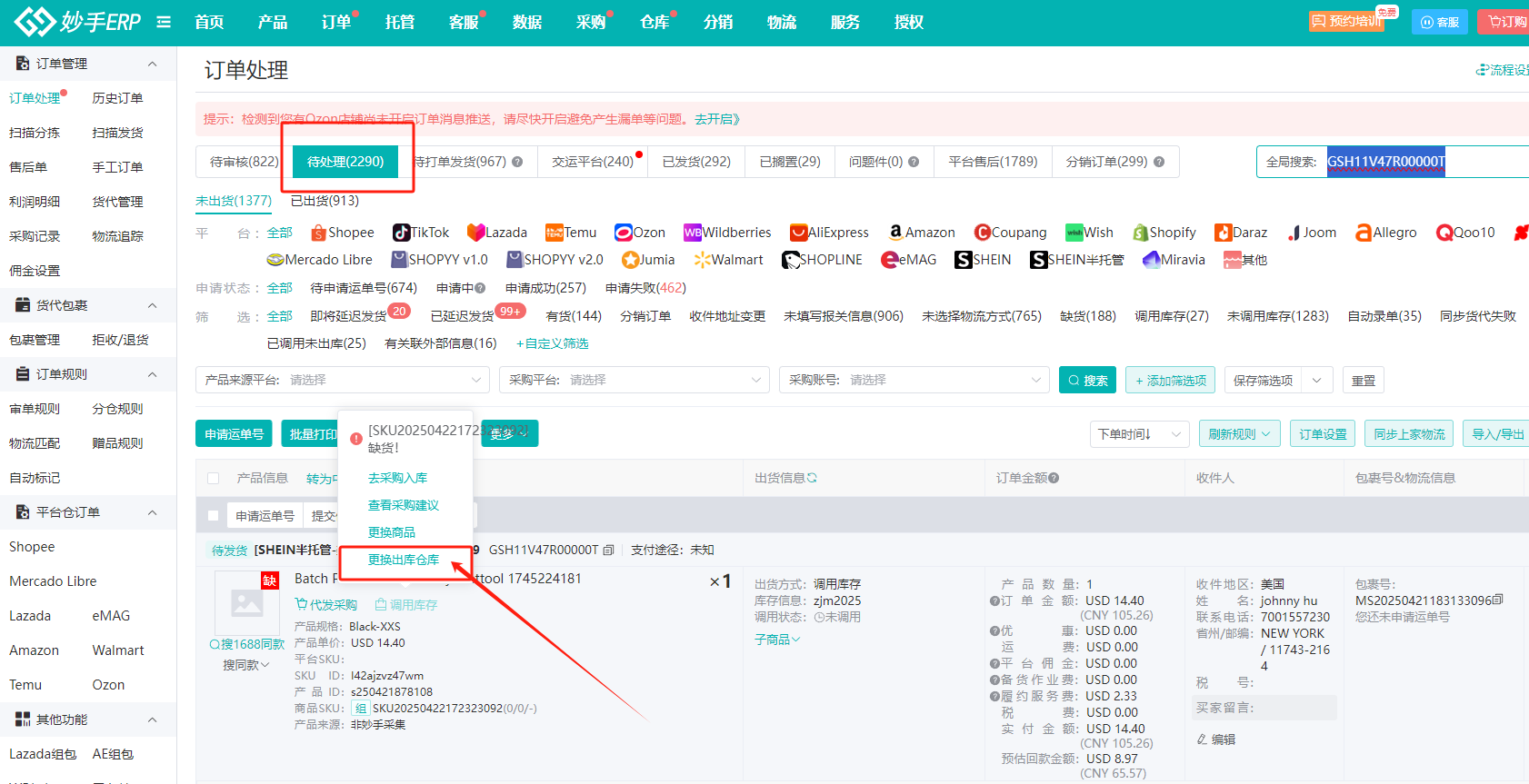Image resolution: width=1529 pixels, height=784 pixels.
Task: Open the 产品来源平台 dropdown
Action: pos(343,380)
